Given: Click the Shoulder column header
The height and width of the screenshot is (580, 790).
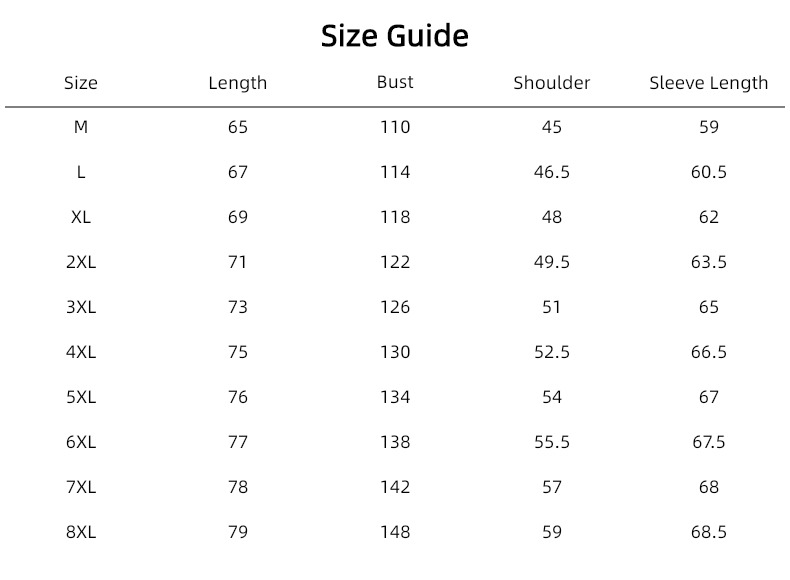Looking at the screenshot, I should click(x=552, y=83).
